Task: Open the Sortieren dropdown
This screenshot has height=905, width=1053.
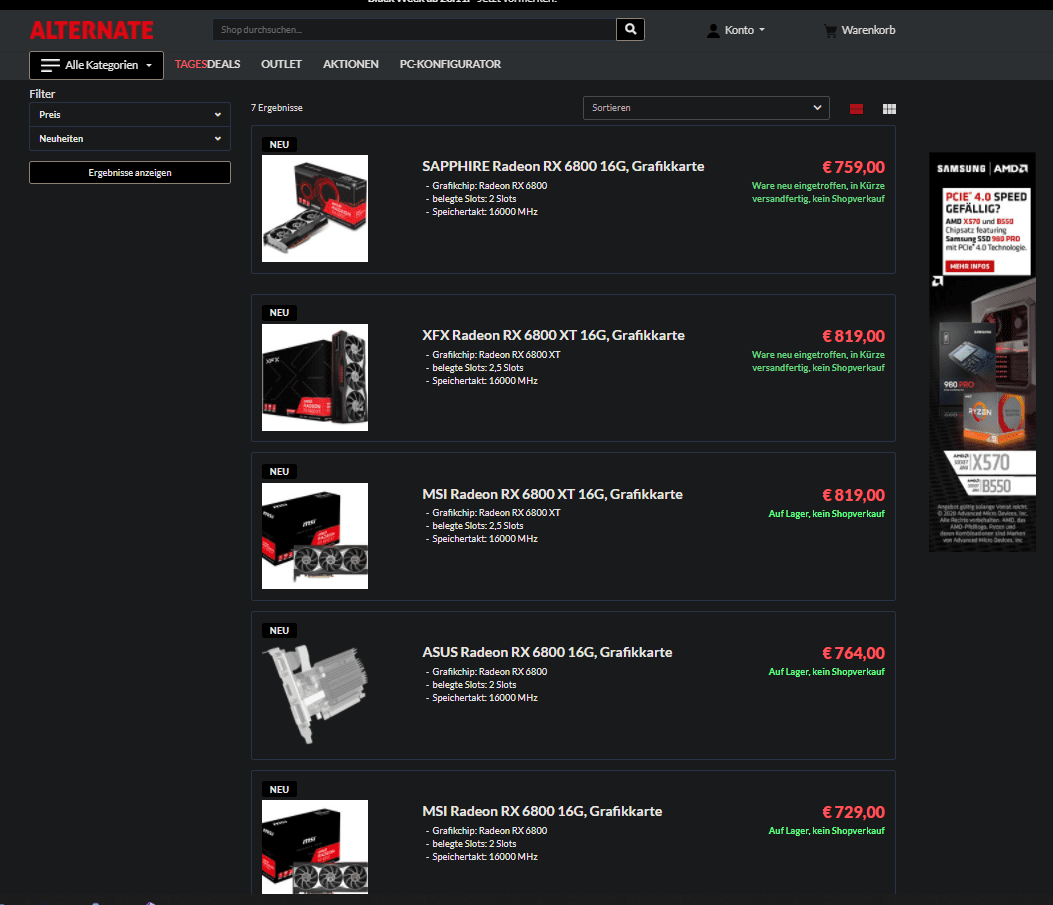Action: pos(706,108)
